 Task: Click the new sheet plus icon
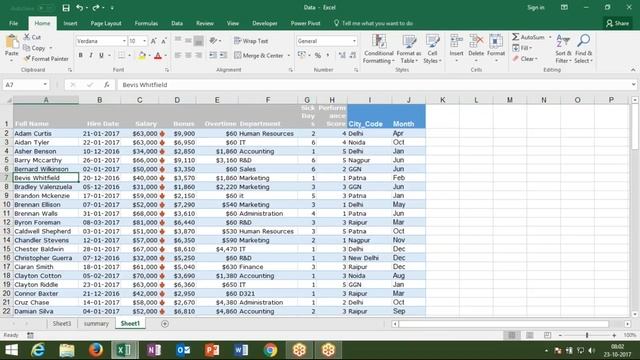pyautogui.click(x=165, y=324)
